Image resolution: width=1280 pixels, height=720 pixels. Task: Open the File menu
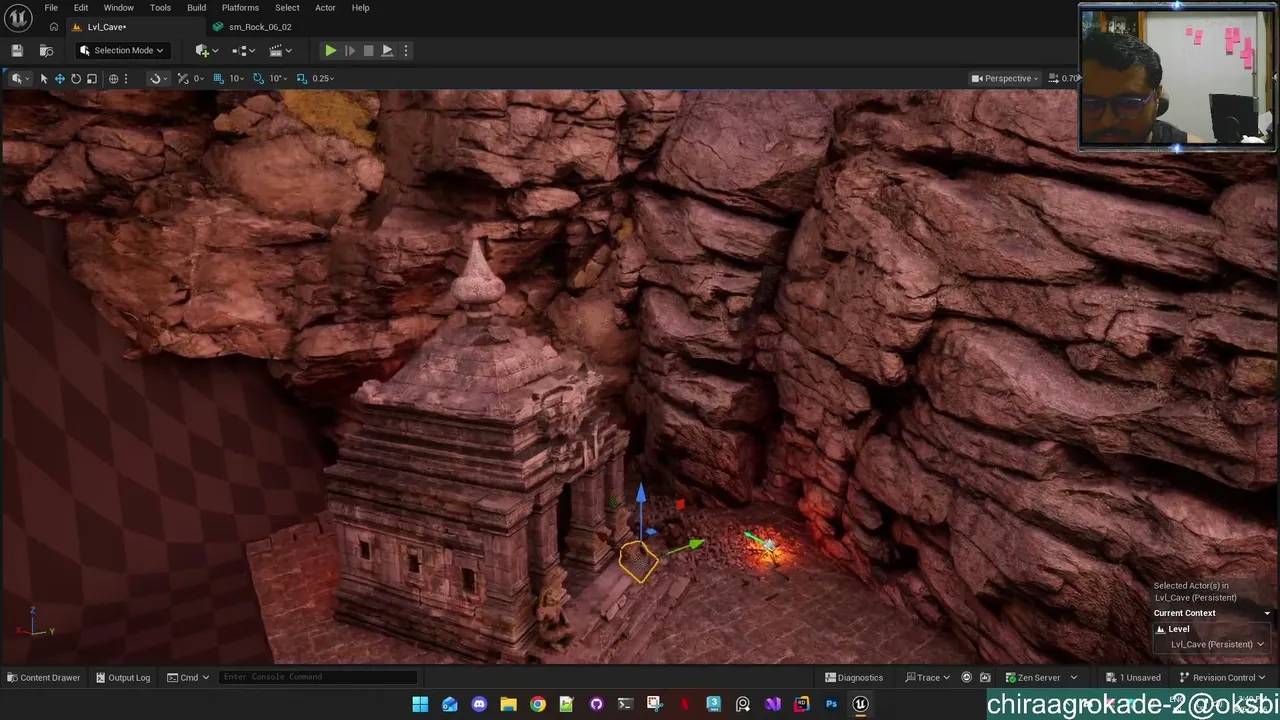pyautogui.click(x=51, y=8)
